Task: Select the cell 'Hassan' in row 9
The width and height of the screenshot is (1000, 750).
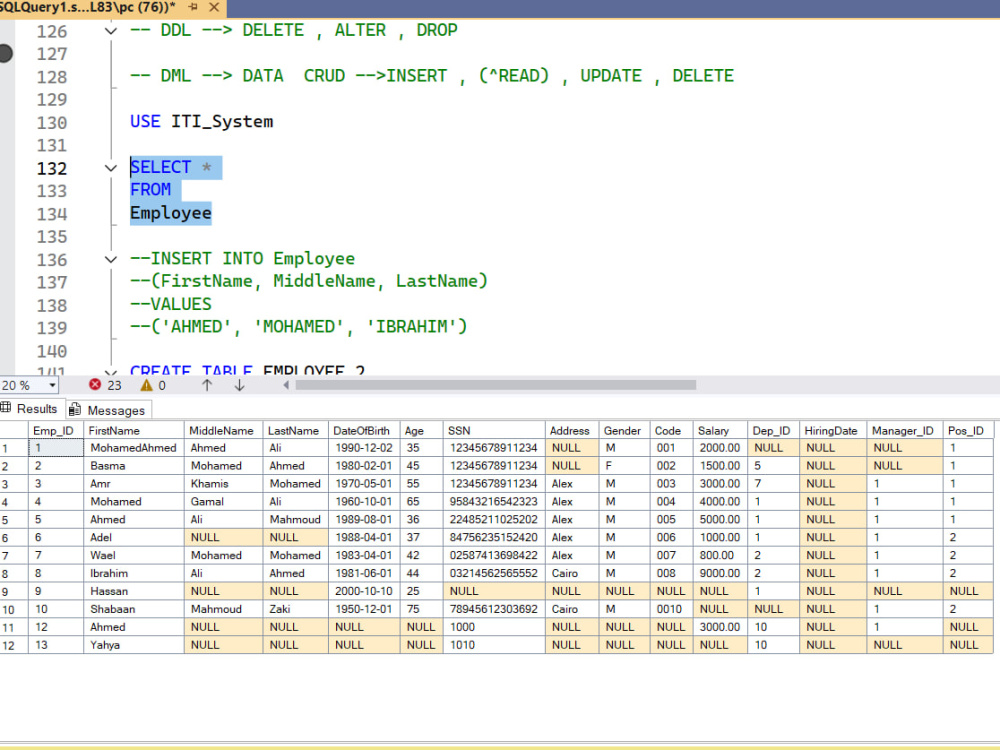Action: [133, 591]
